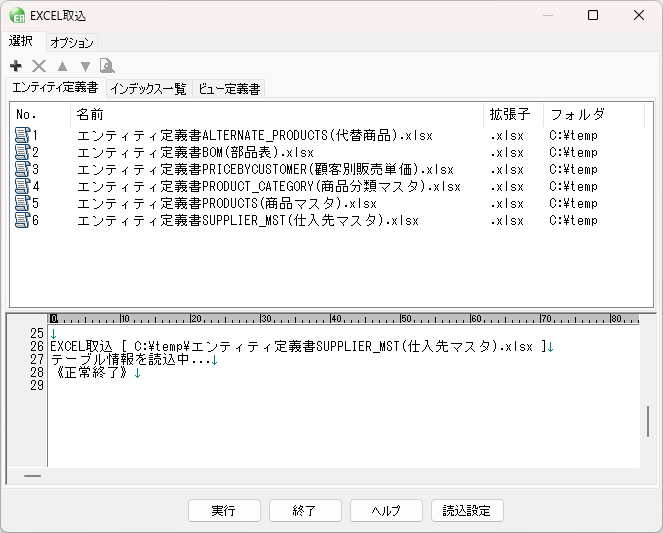
Task: Select document icon of row 1
Action: tap(22, 135)
